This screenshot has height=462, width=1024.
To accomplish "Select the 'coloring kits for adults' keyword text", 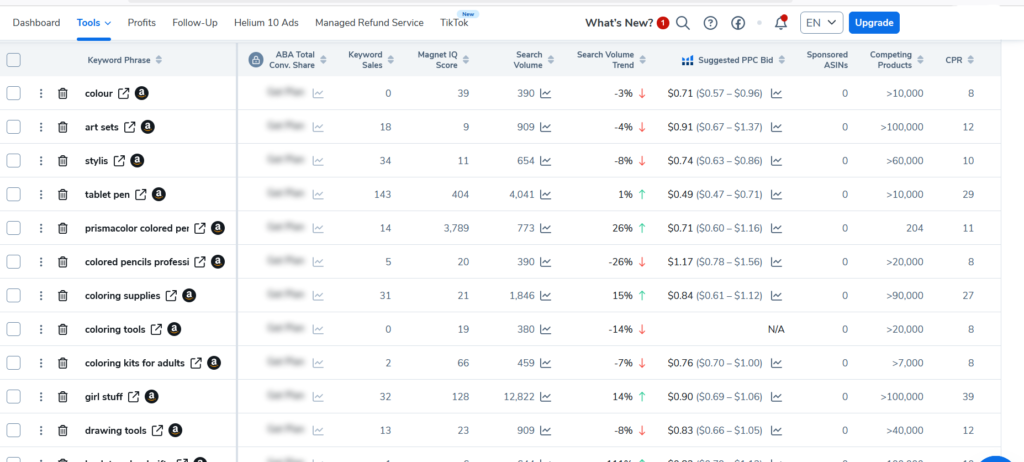I will (x=135, y=363).
